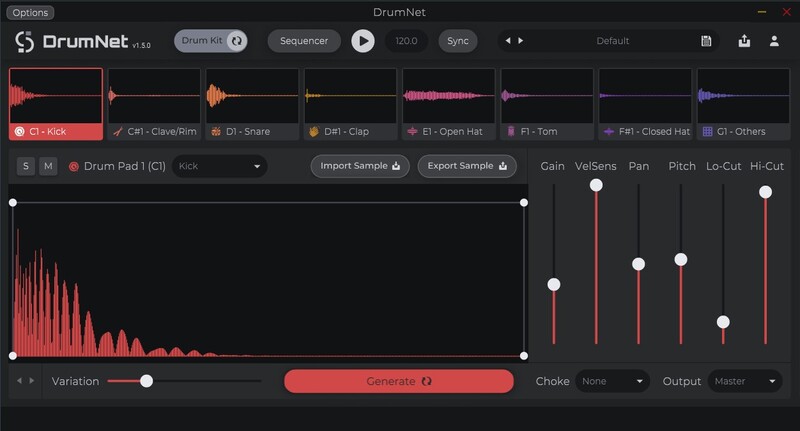Toggle the Sync button

457,41
